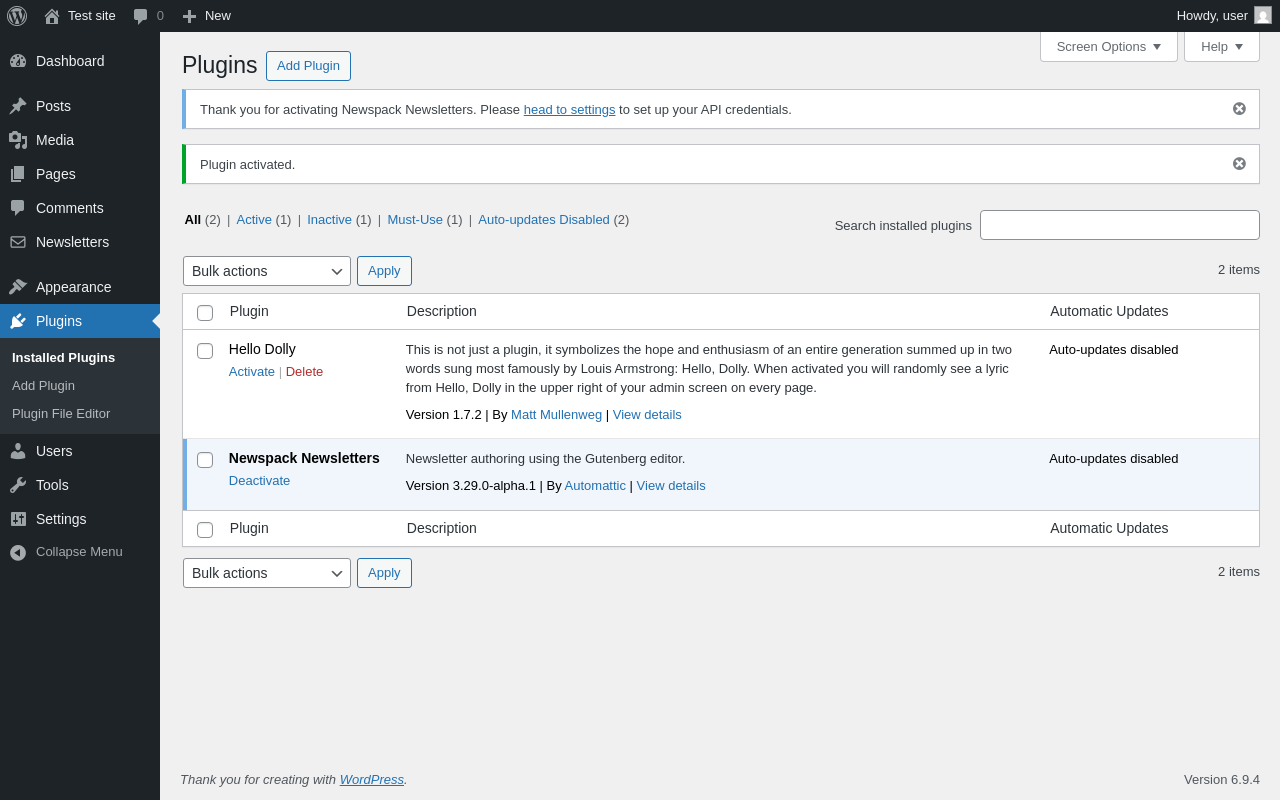Click the top Apply button
1280x800 pixels.
point(384,271)
